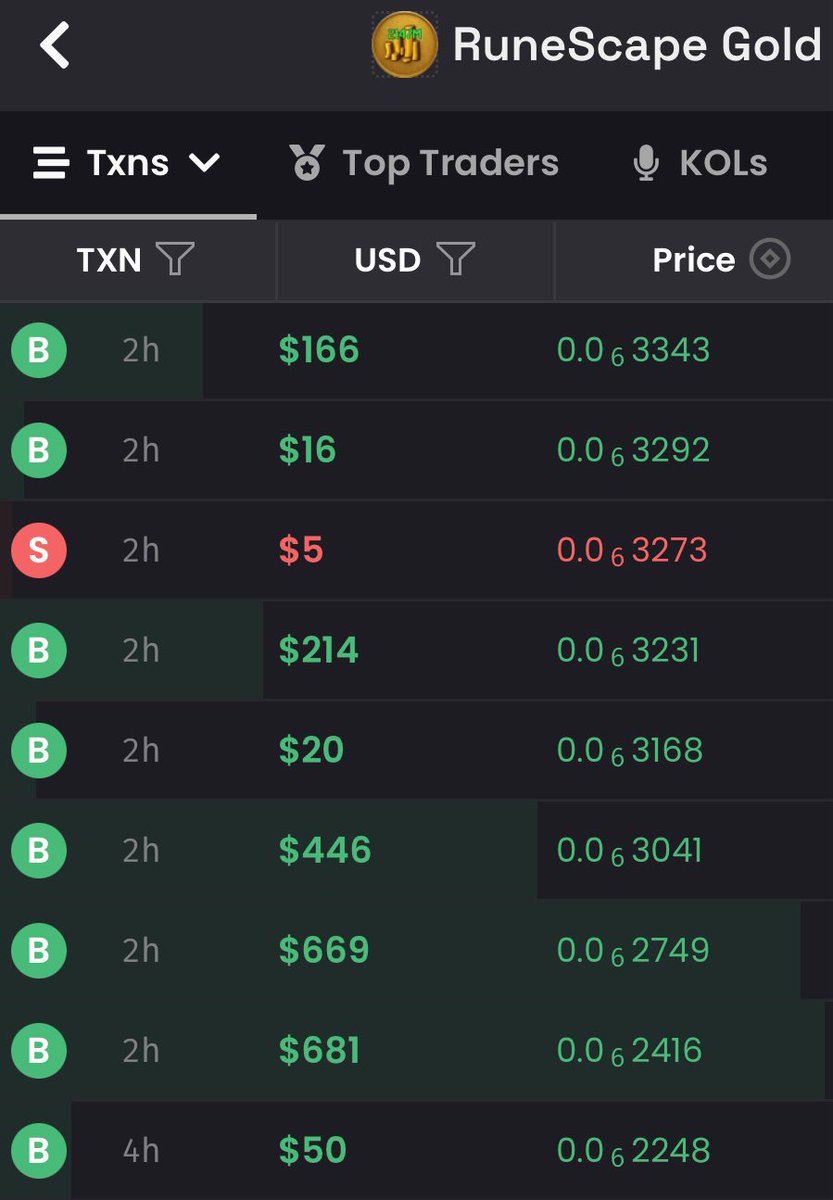The width and height of the screenshot is (833, 1200).
Task: Select the $50 transaction amount
Action: coord(311,1150)
